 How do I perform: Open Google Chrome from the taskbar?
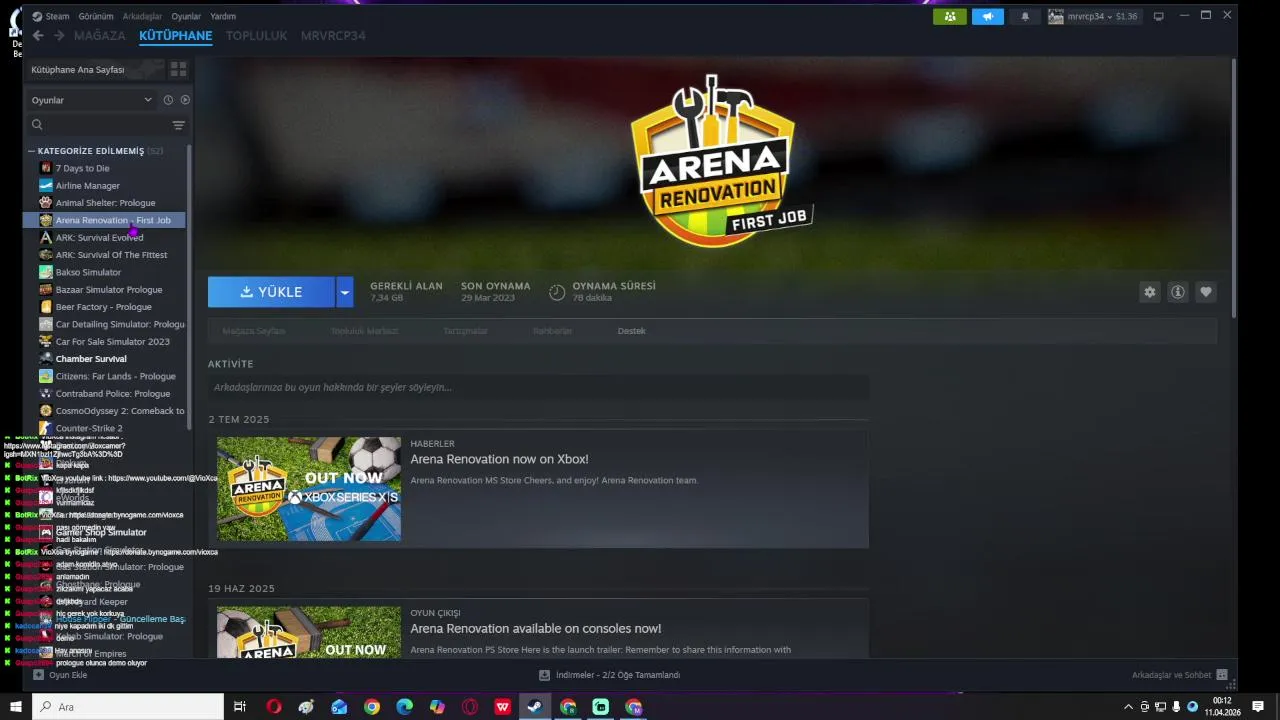372,707
